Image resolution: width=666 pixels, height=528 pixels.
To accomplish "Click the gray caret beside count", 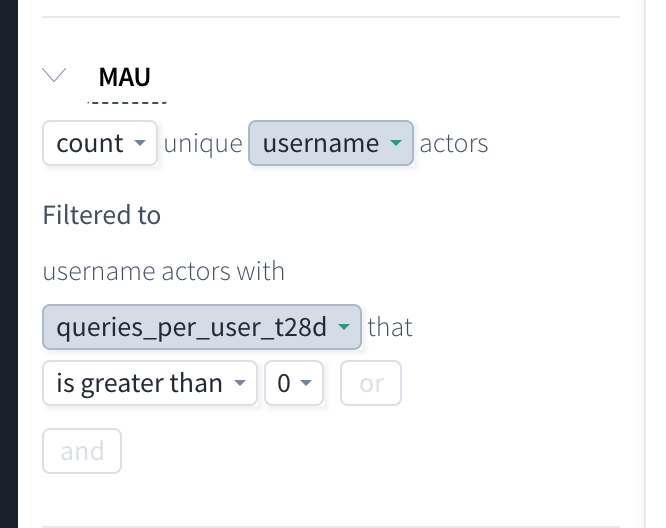I will point(140,143).
